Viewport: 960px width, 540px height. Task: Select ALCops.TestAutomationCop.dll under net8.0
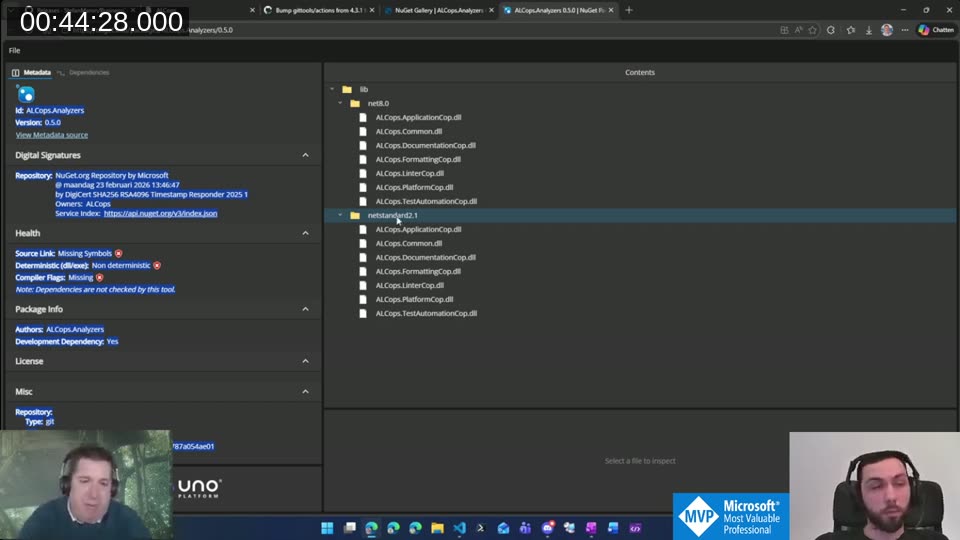pyautogui.click(x=426, y=201)
